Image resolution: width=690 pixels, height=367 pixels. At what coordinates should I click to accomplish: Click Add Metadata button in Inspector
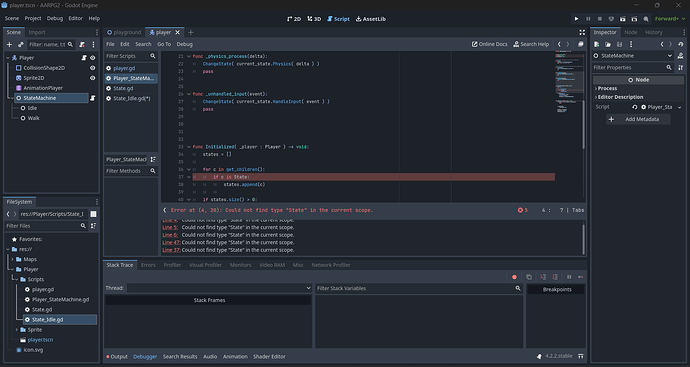click(x=638, y=119)
